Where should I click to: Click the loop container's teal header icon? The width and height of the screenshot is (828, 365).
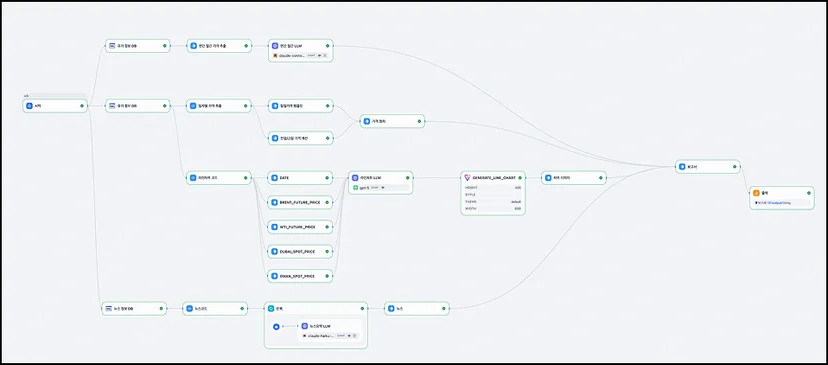tap(271, 308)
